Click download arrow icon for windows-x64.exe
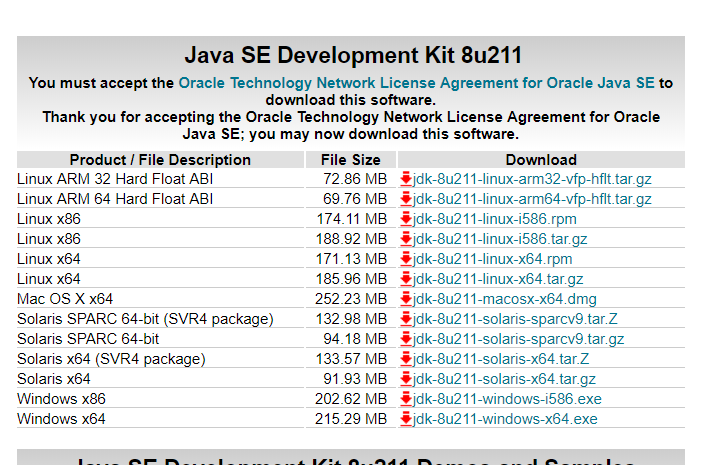Image resolution: width=712 pixels, height=465 pixels. tap(406, 419)
